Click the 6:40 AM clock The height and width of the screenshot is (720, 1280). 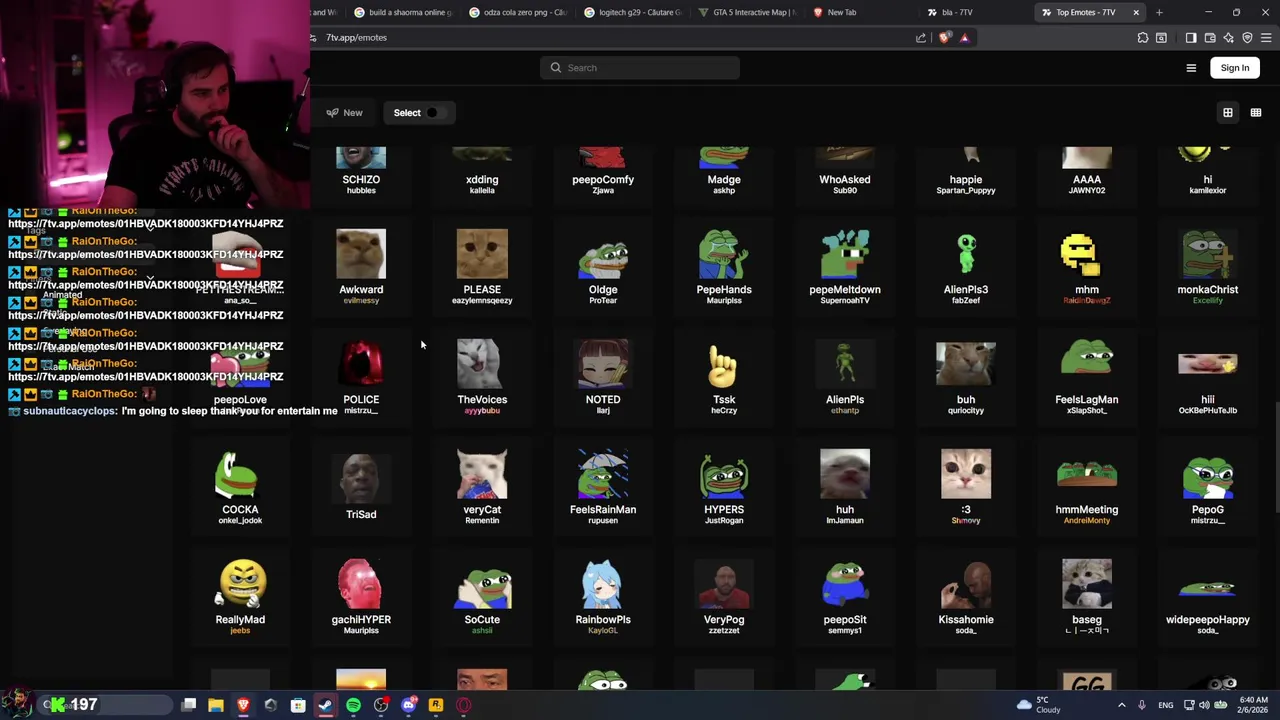pyautogui.click(x=1254, y=700)
